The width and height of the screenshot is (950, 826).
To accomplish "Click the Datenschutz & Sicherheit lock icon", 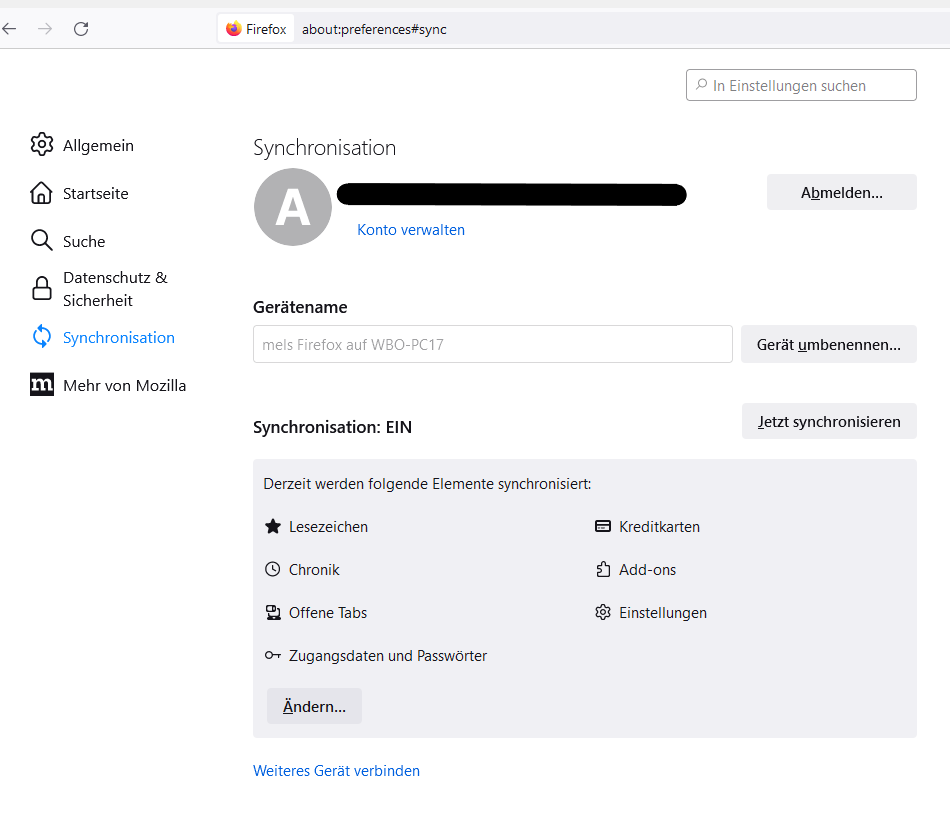I will (x=41, y=289).
